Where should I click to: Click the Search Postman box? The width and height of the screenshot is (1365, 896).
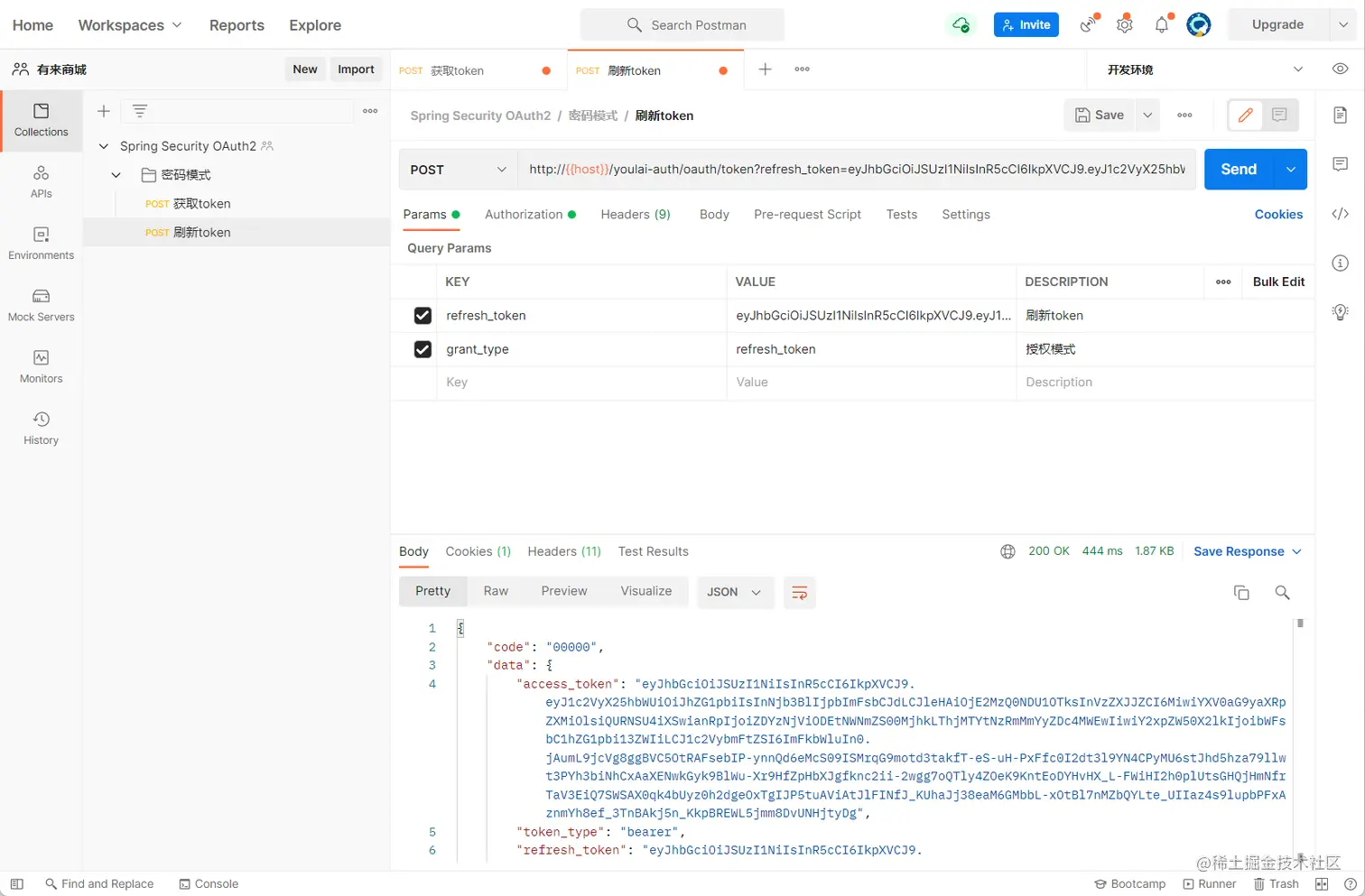pyautogui.click(x=682, y=25)
